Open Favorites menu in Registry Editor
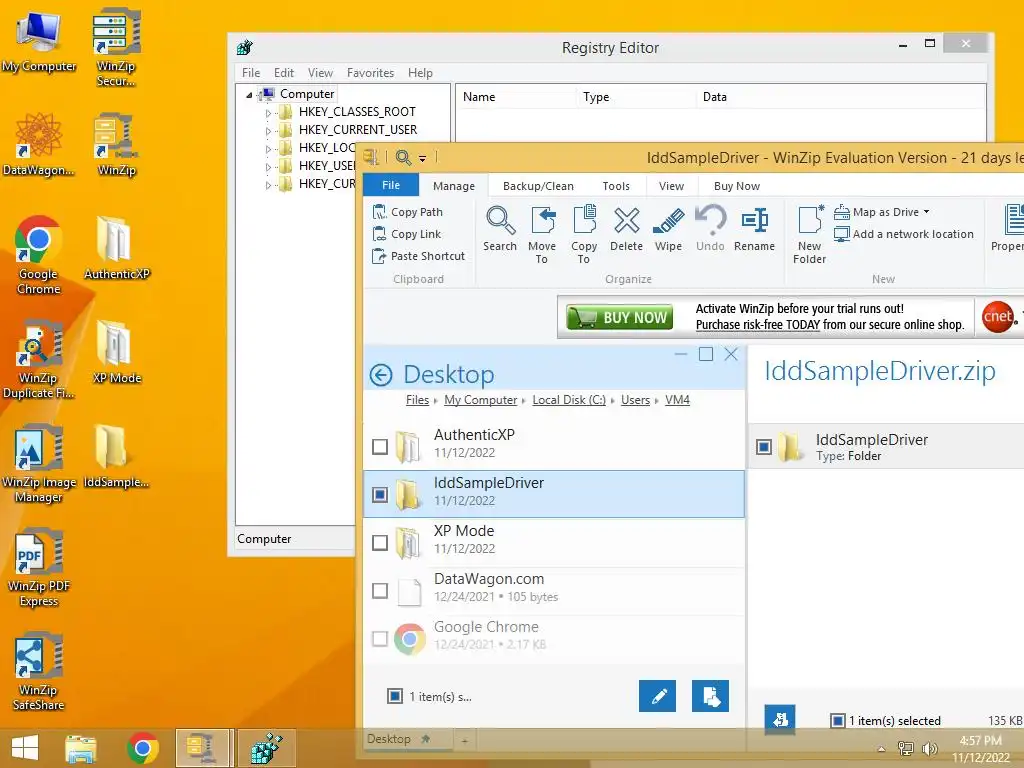 click(370, 72)
